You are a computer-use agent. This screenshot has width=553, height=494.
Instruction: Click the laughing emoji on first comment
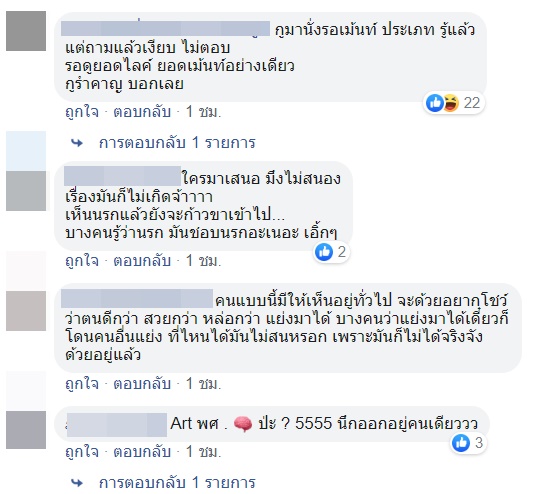[x=451, y=103]
